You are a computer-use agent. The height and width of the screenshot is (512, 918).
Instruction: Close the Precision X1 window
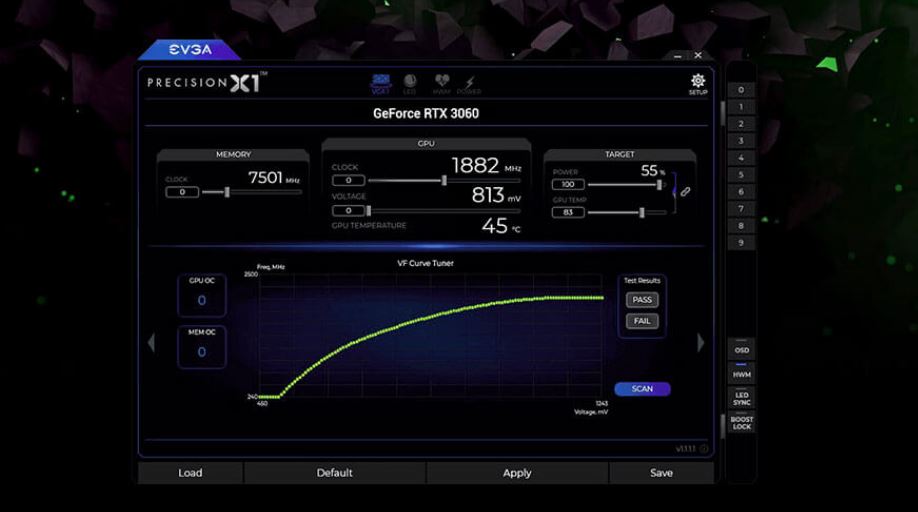698,56
